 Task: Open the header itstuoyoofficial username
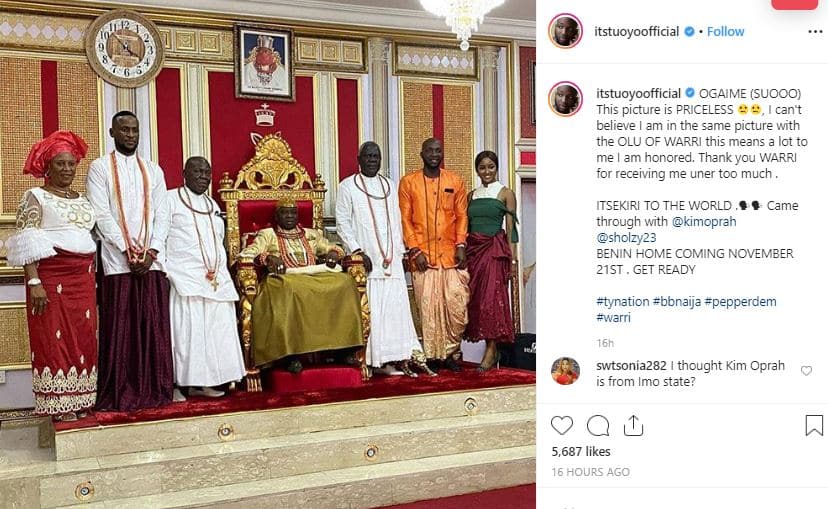pos(637,32)
